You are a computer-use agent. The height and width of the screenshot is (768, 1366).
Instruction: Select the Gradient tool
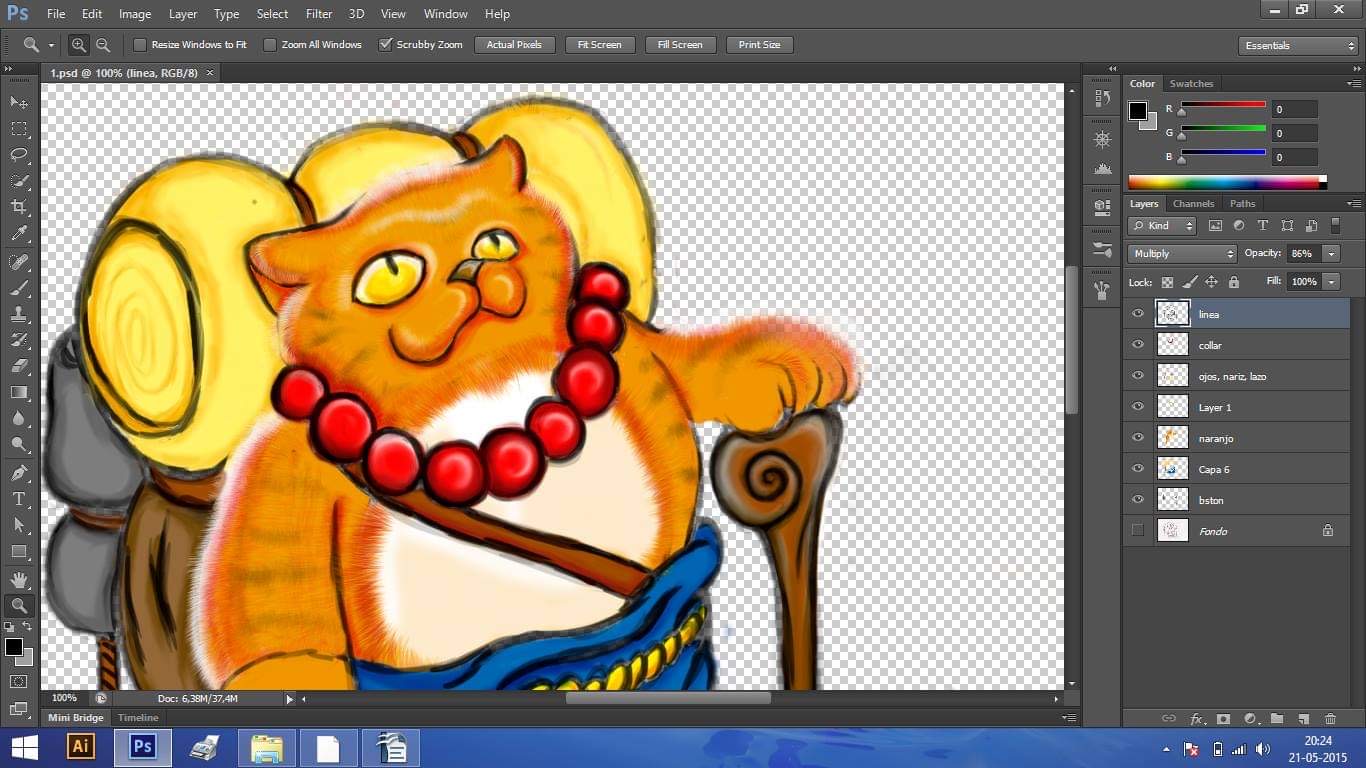[x=19, y=393]
